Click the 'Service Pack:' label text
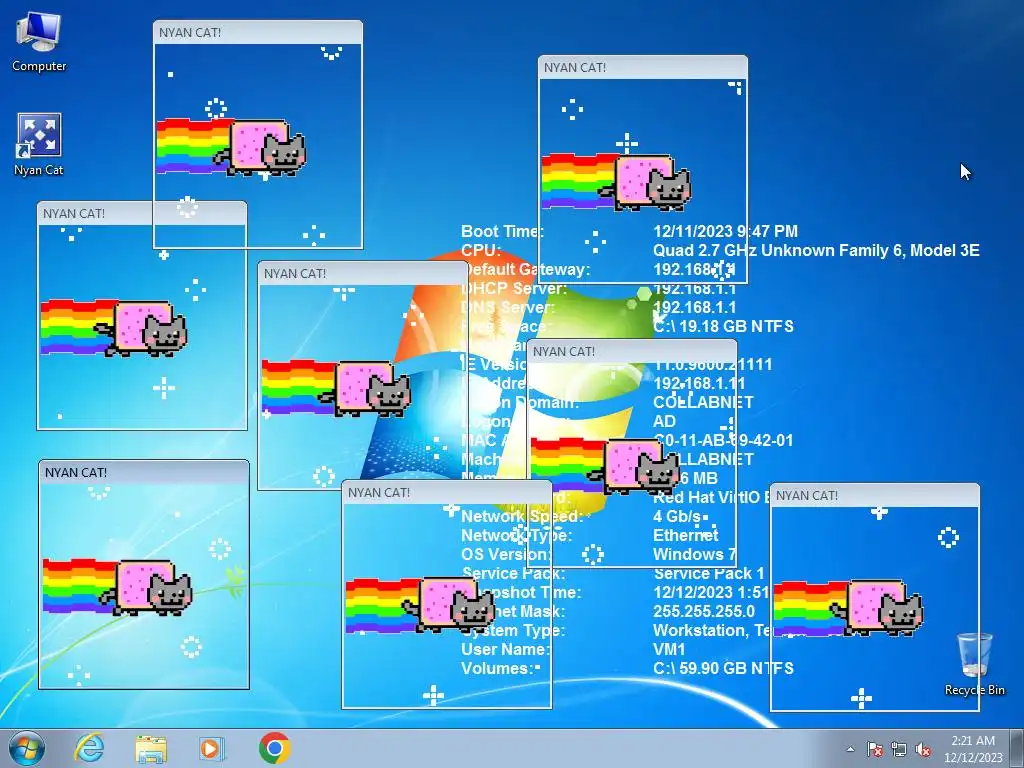Viewport: 1024px width, 768px height. pos(513,573)
